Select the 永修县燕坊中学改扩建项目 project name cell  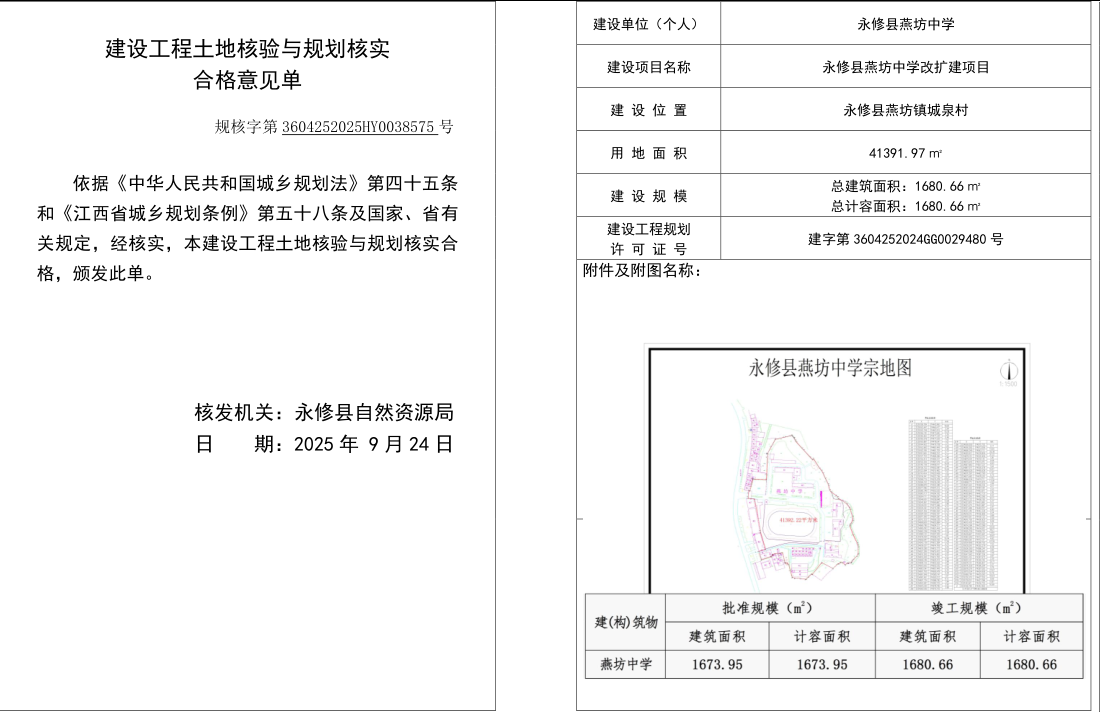click(905, 67)
